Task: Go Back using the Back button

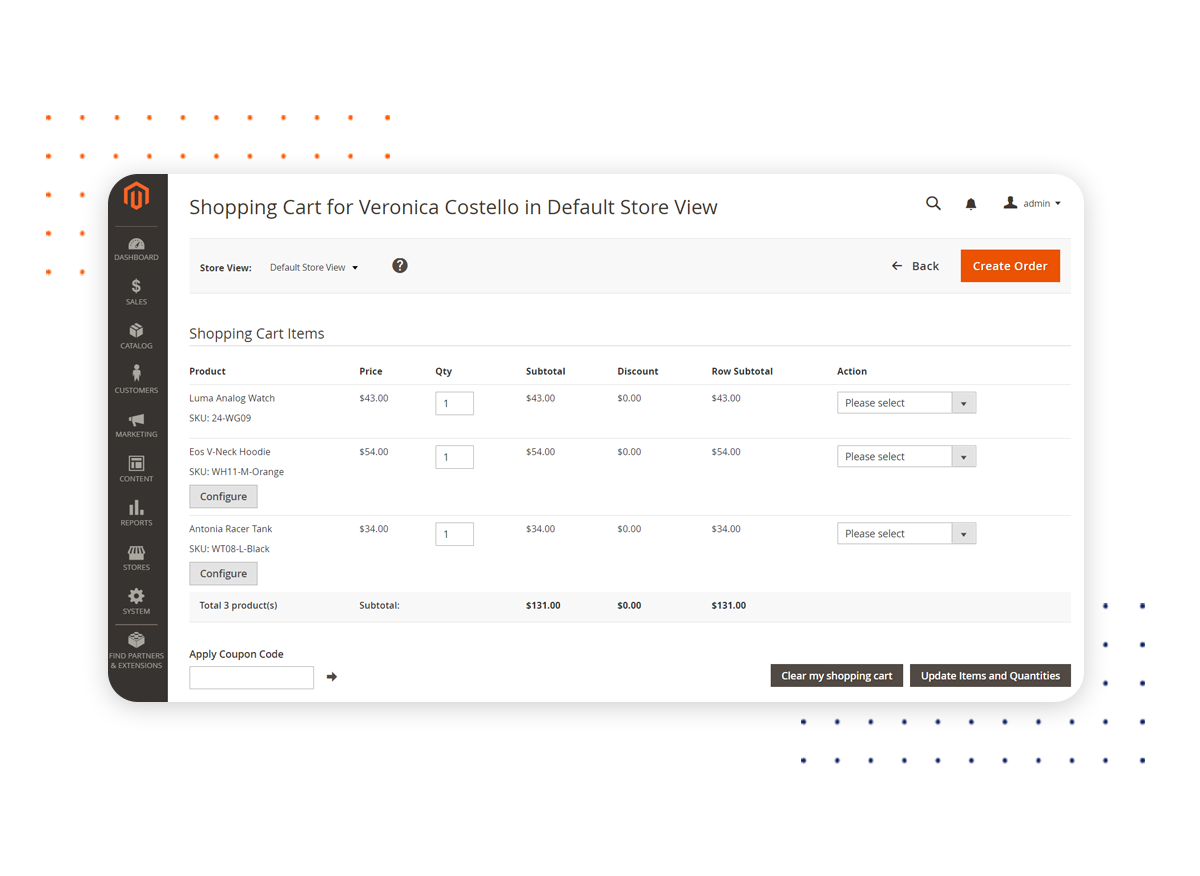Action: click(x=915, y=266)
